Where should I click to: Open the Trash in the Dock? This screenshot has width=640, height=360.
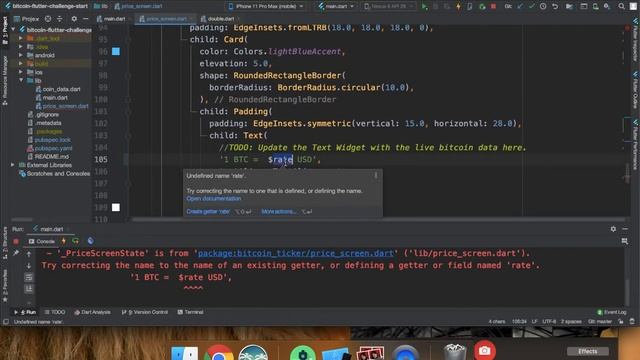(x=454, y=352)
